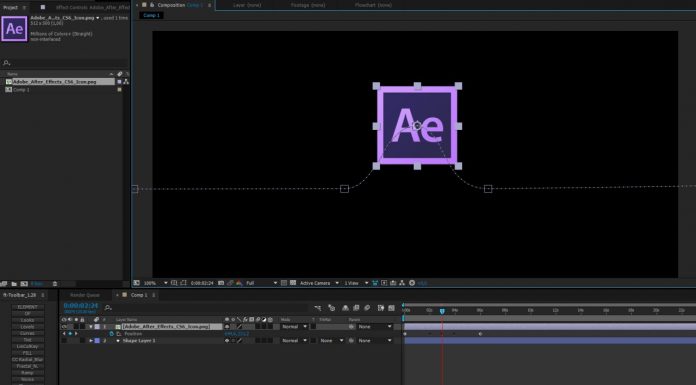Click the Pixel Aspect Ratio Correction icon

point(375,283)
